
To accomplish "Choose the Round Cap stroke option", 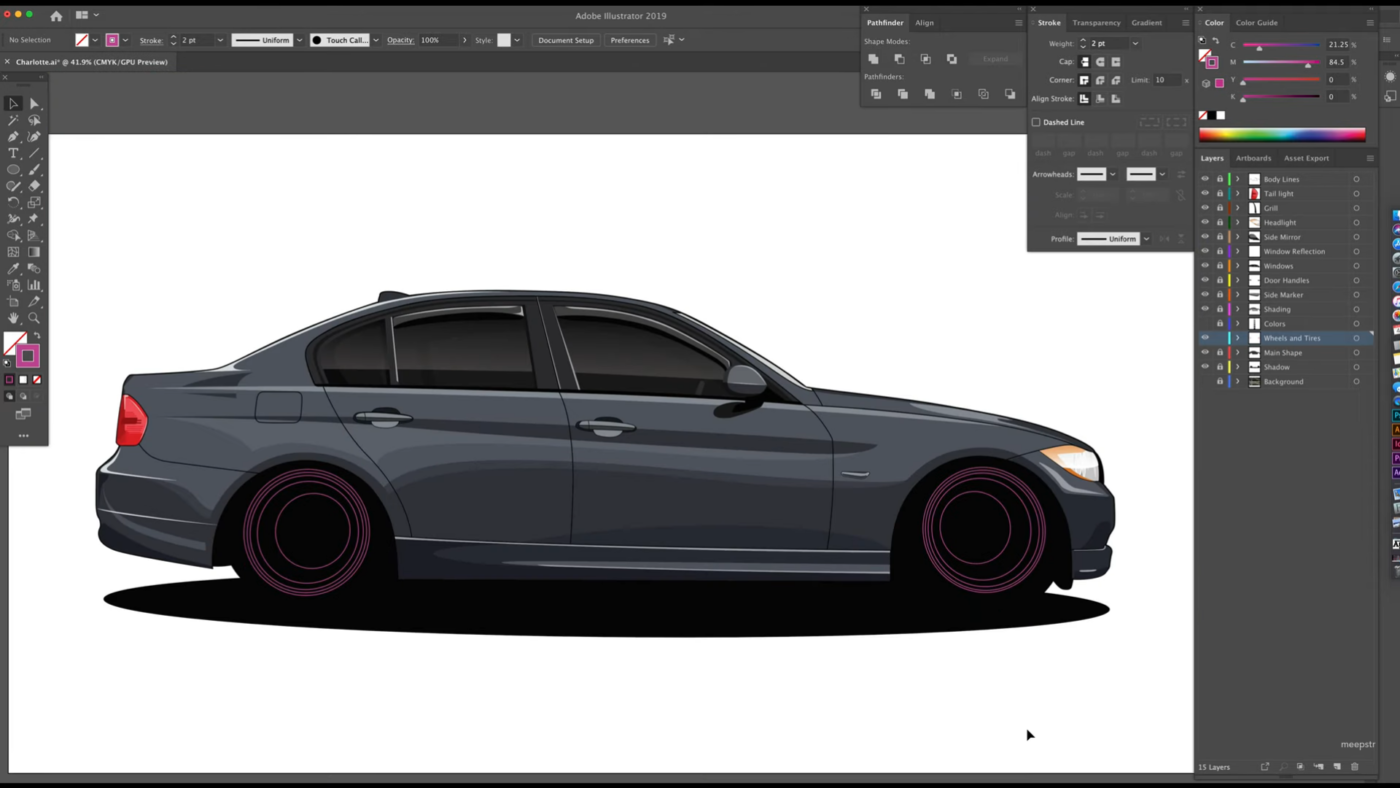I will click(1100, 62).
